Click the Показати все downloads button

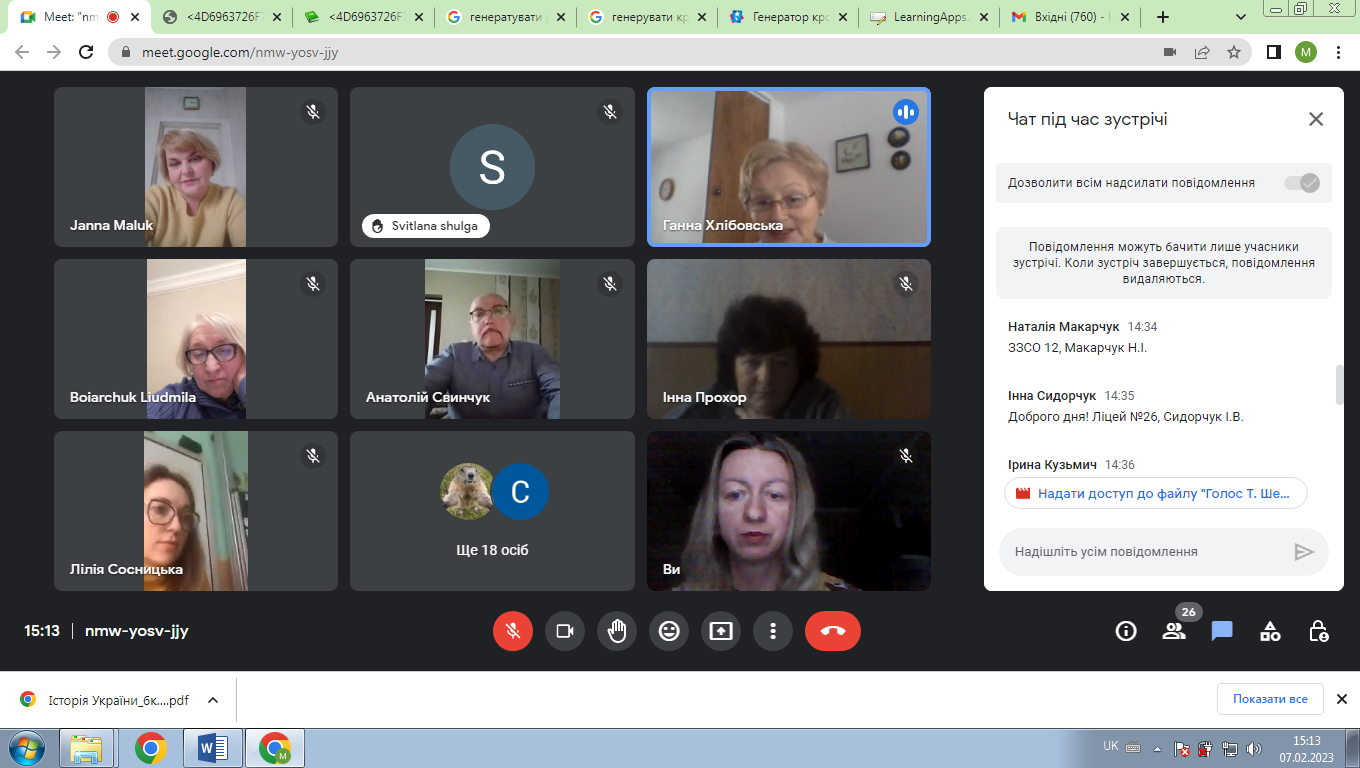(x=1270, y=699)
